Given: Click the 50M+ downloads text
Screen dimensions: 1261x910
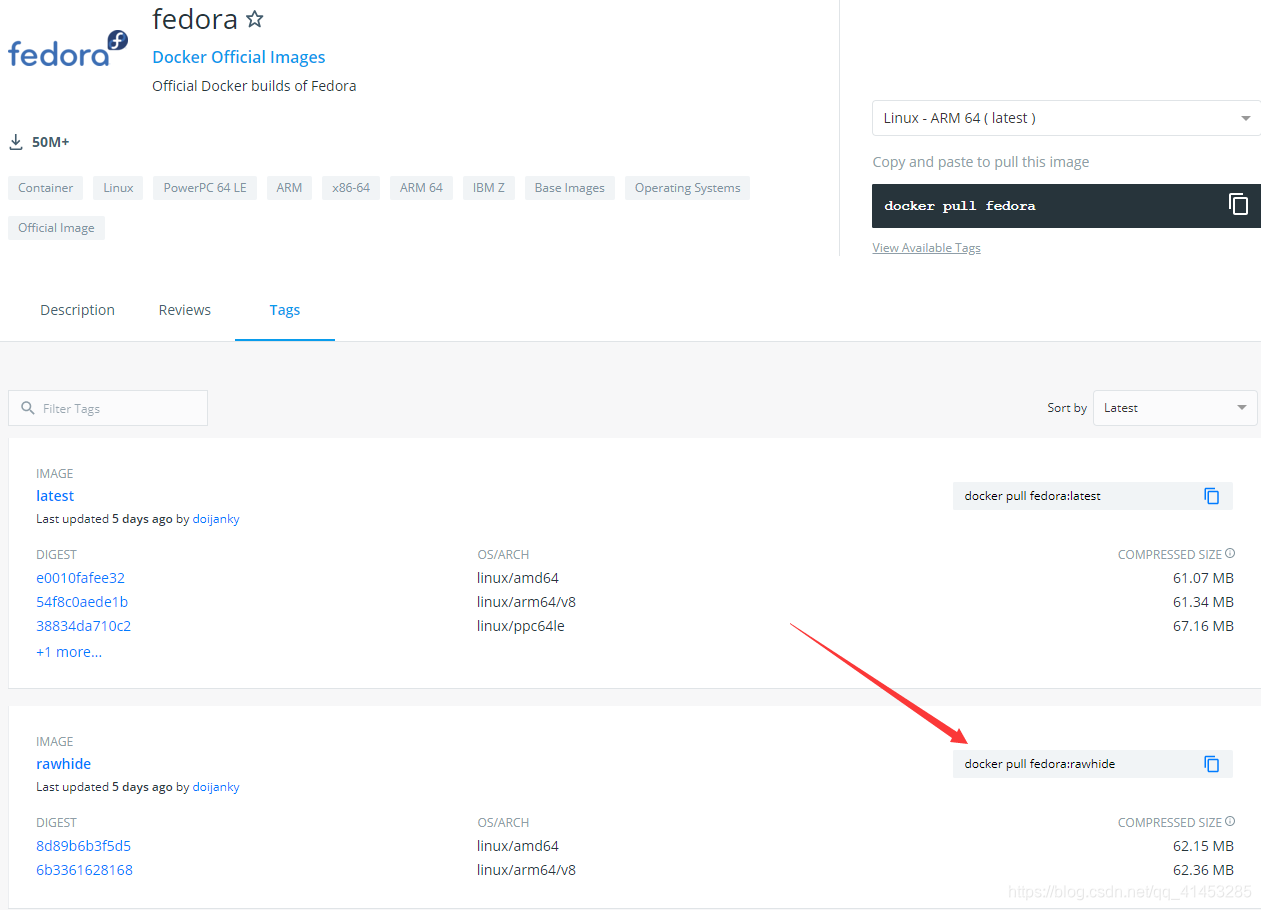Looking at the screenshot, I should point(51,142).
